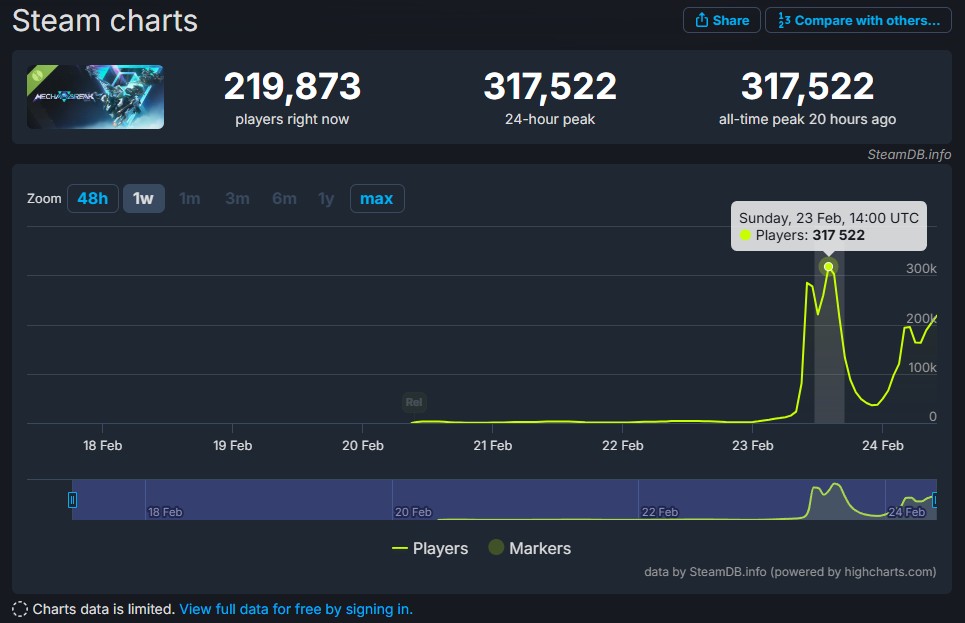Screen dimensions: 965x623
Task: Click the all-time peak 20 hours ago text
Action: (x=807, y=119)
